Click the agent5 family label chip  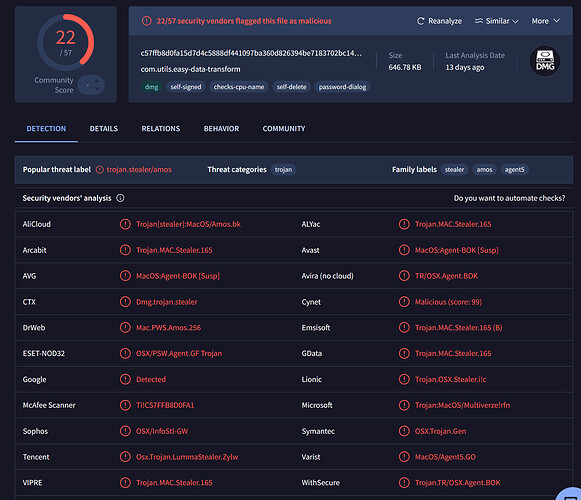[x=515, y=169]
